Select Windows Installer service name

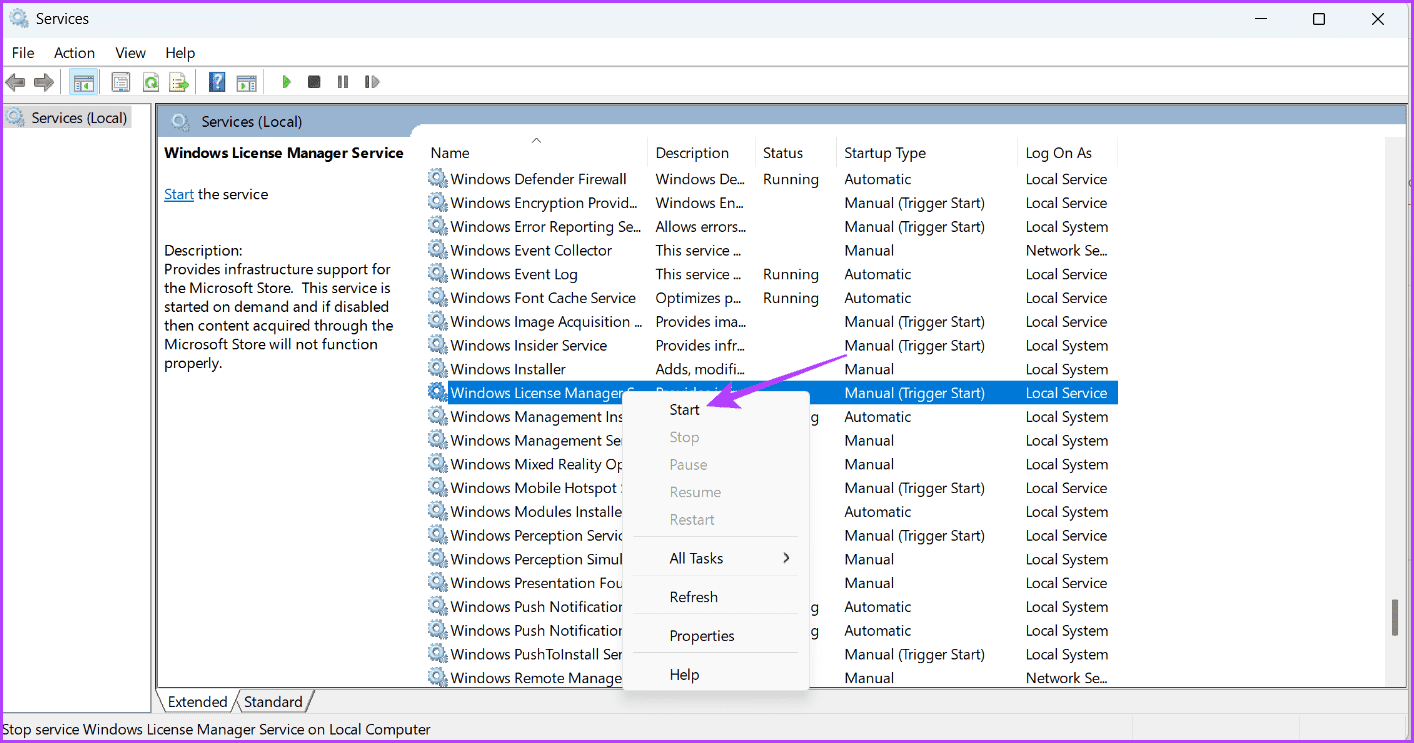pyautogui.click(x=508, y=369)
